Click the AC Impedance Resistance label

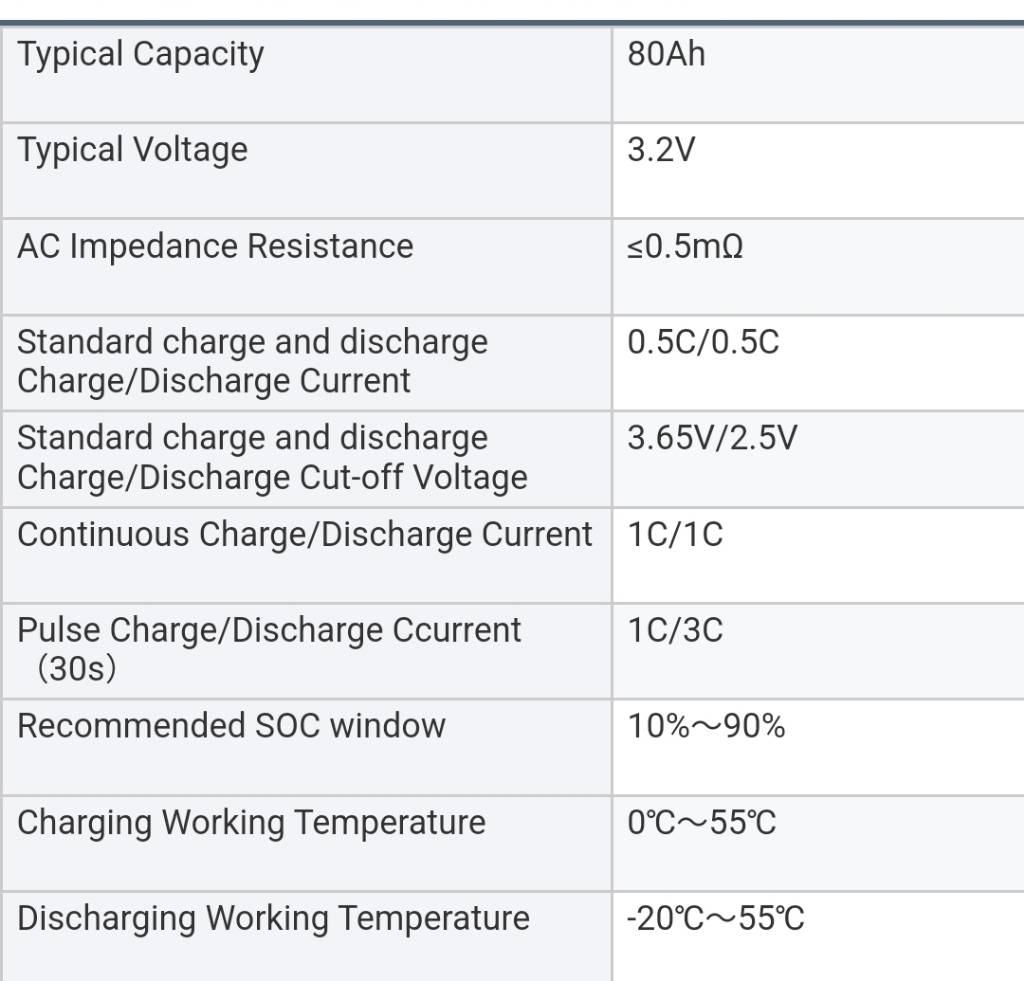[215, 246]
